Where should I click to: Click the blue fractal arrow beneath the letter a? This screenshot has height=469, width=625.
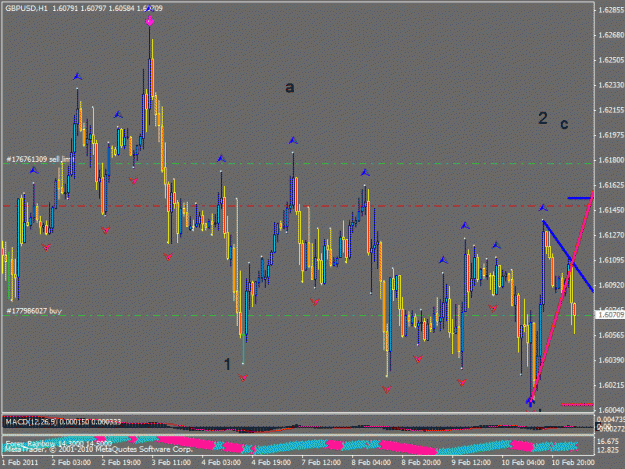point(293,141)
